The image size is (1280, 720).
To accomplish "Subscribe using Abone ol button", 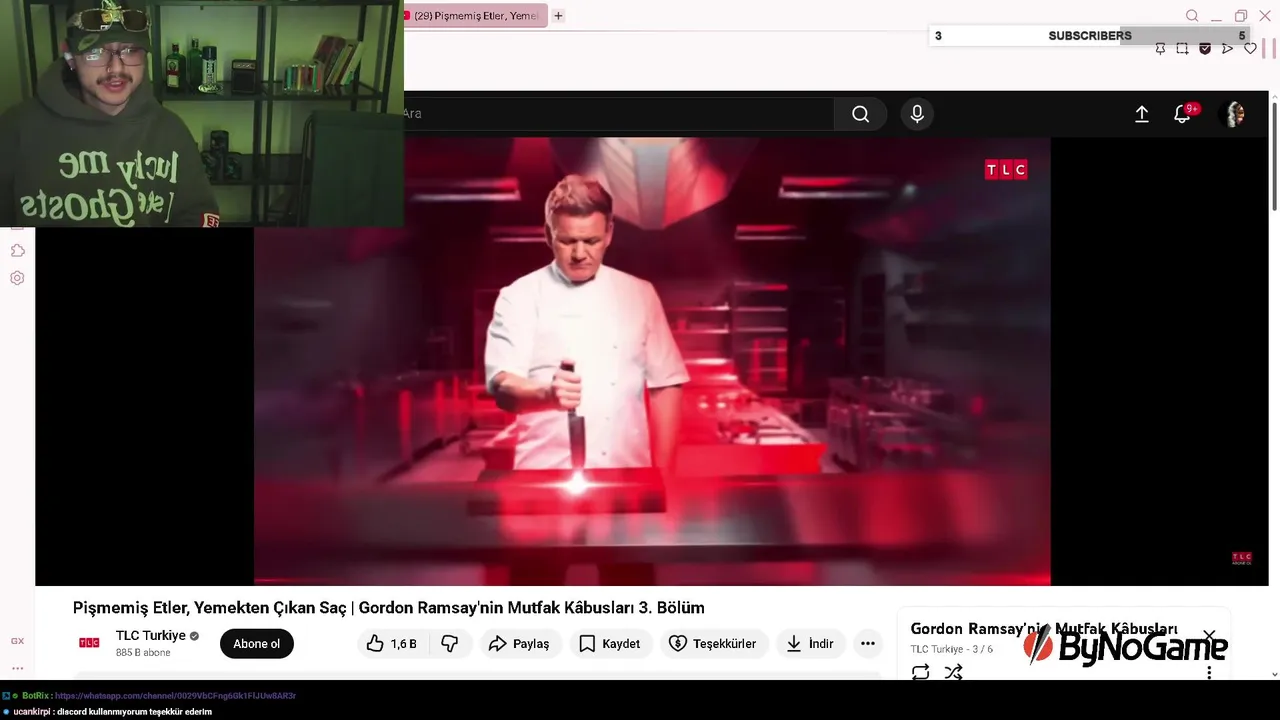I will click(x=257, y=644).
